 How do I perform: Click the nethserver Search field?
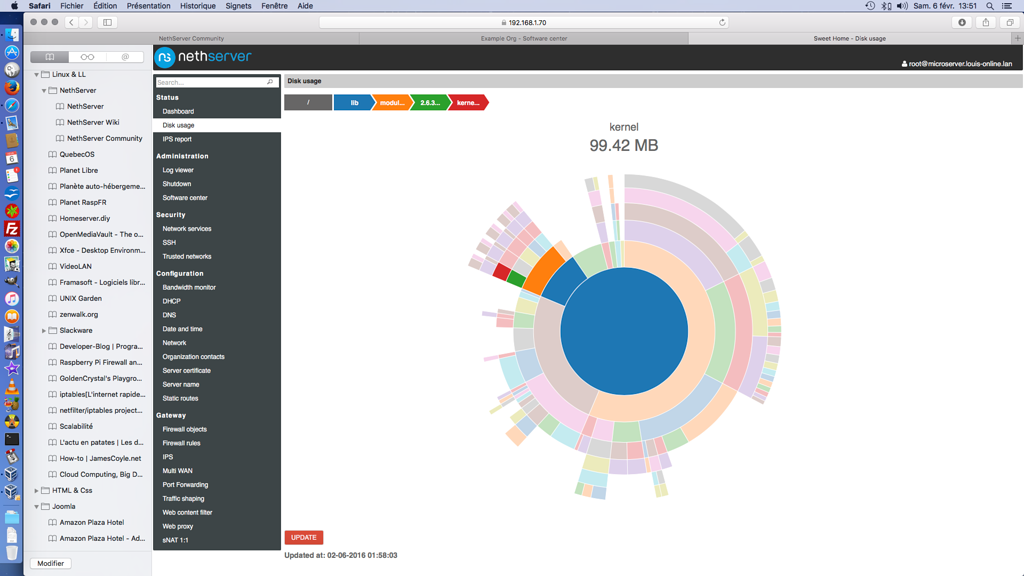(217, 82)
